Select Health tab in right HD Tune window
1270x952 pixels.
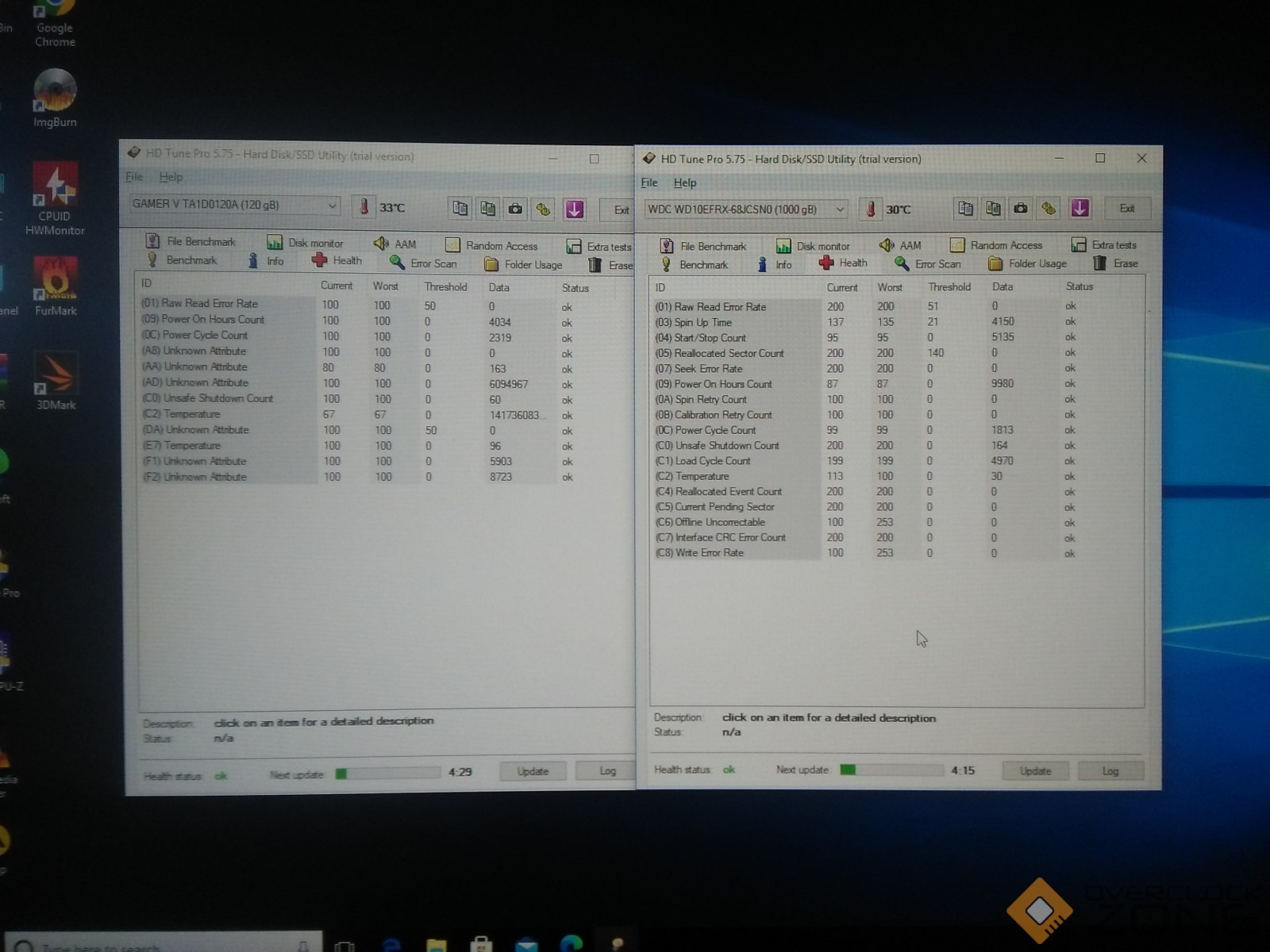tap(843, 263)
